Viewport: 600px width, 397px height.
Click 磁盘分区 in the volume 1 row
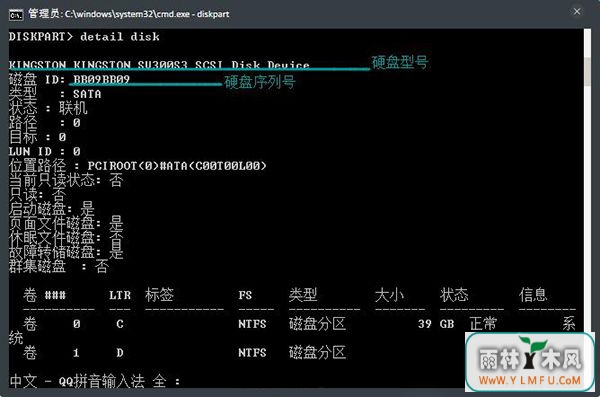[x=318, y=353]
